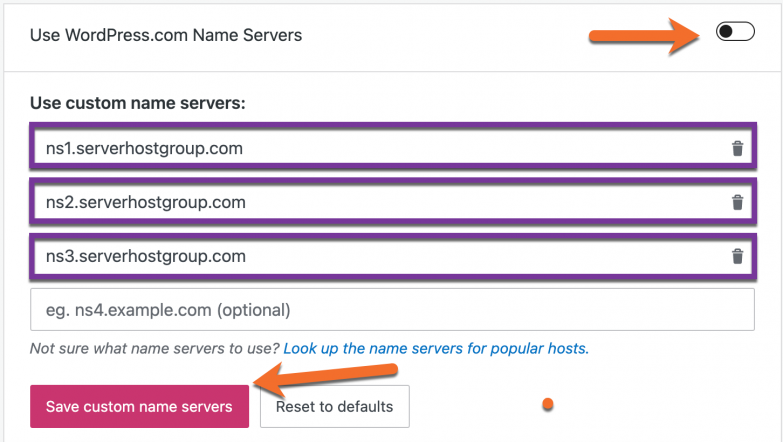
Task: Click the orange arrow pointing at Save button
Action: (x=318, y=377)
